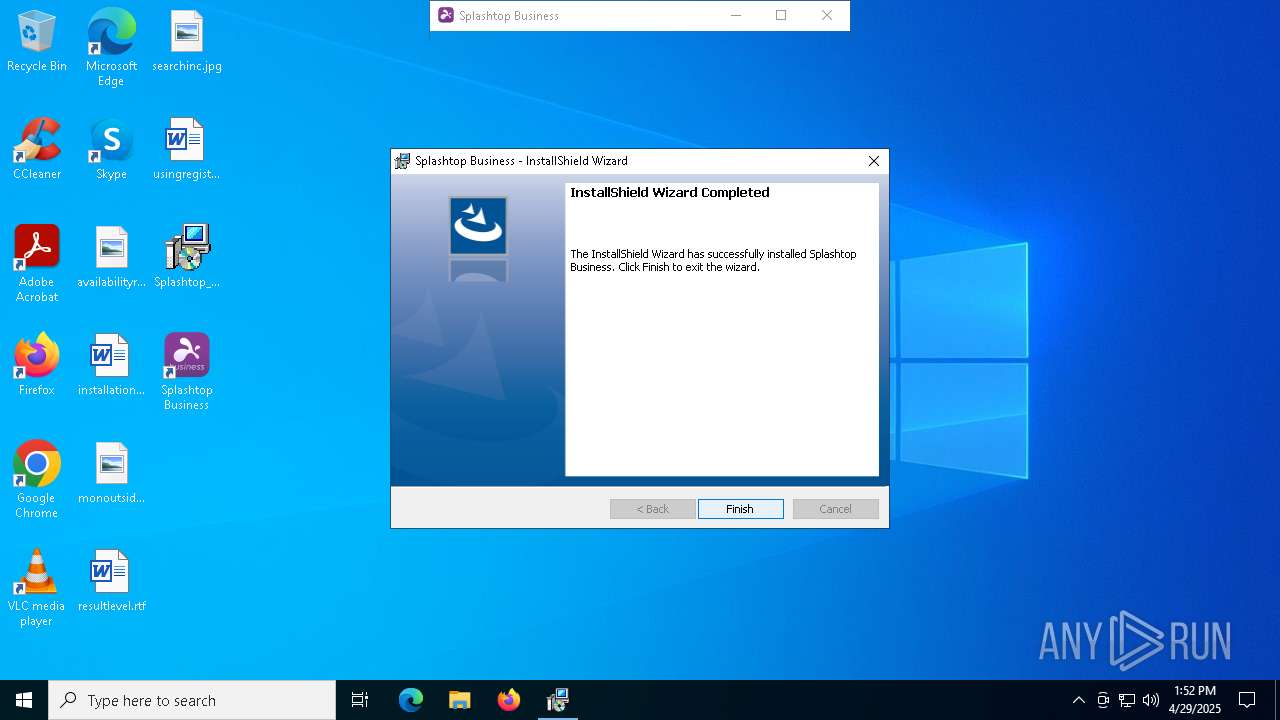Select searchinc.jpg file on desktop

click(x=187, y=42)
